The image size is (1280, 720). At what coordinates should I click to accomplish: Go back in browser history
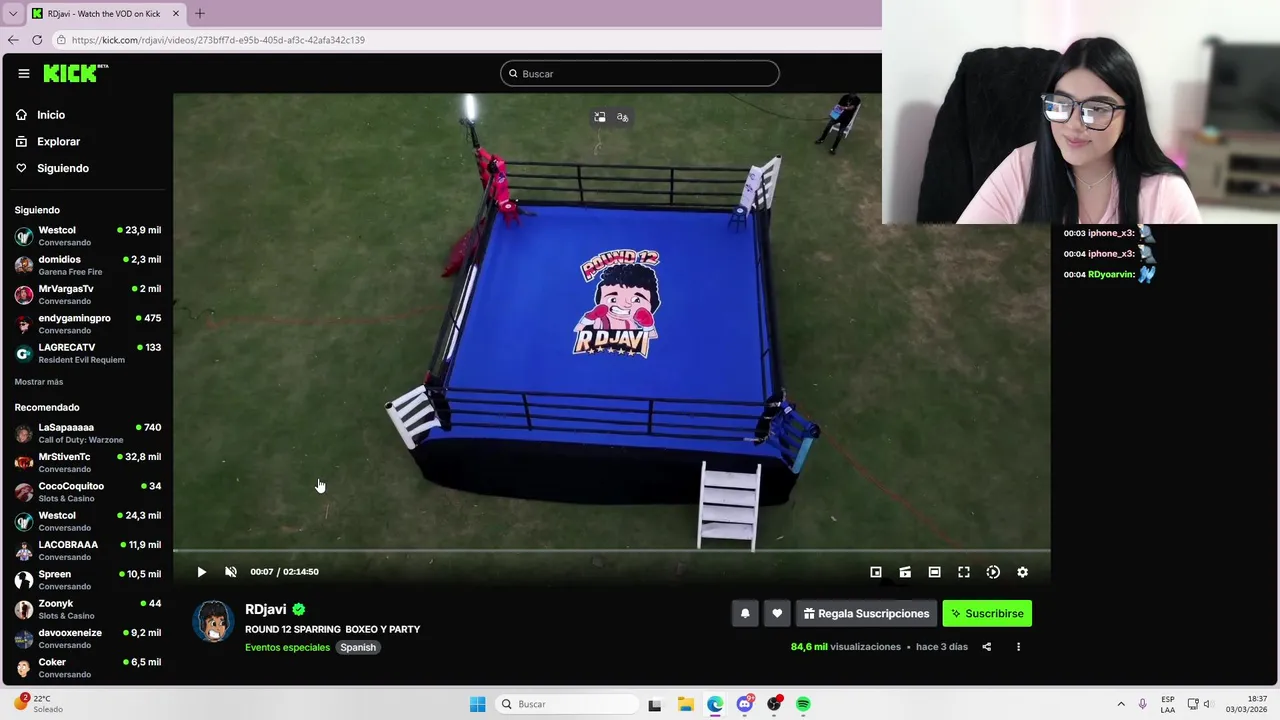pyautogui.click(x=13, y=40)
